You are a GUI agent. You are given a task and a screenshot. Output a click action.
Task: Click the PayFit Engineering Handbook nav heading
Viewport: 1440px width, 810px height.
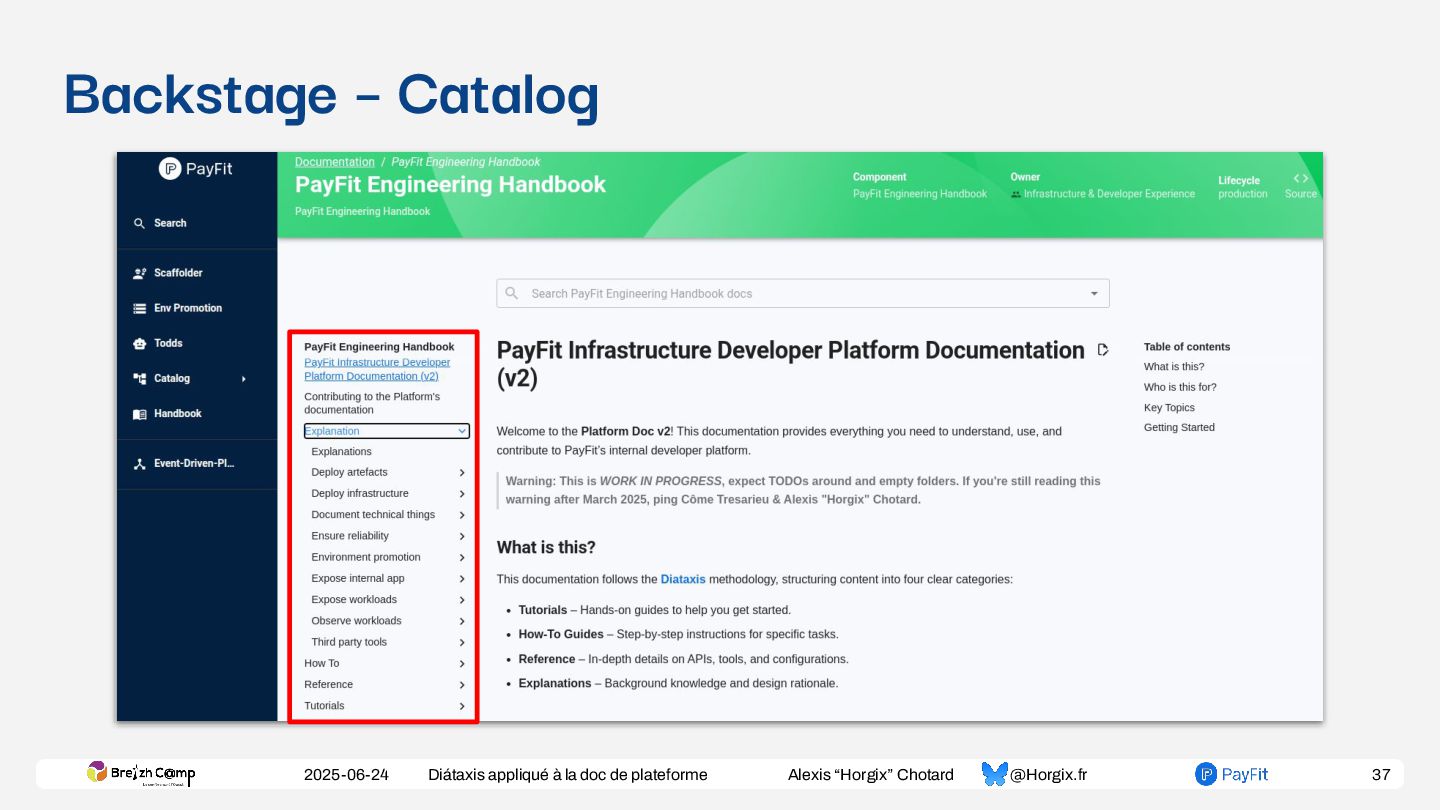379,347
